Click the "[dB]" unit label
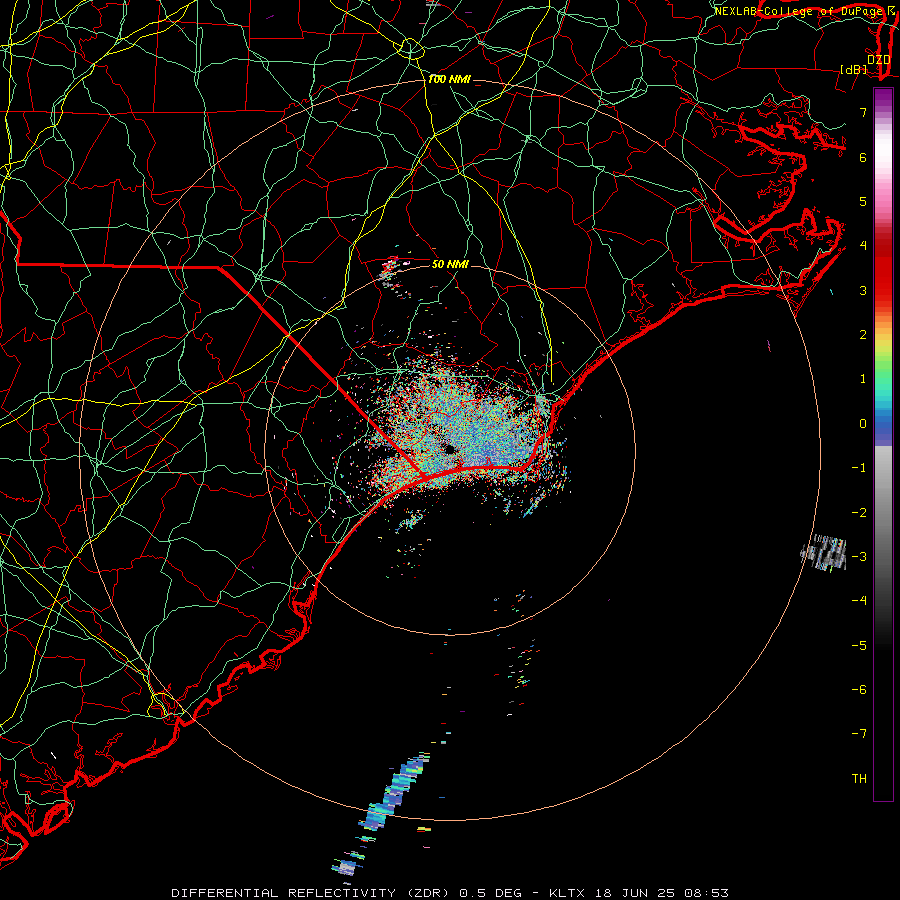Image resolution: width=900 pixels, height=900 pixels. [854, 70]
